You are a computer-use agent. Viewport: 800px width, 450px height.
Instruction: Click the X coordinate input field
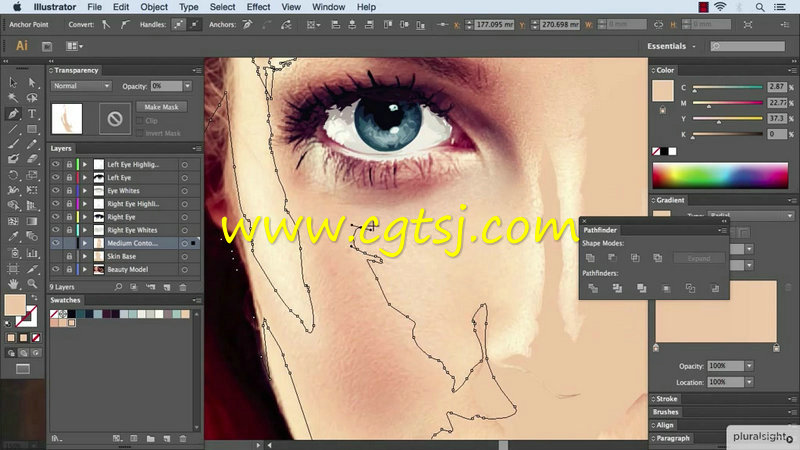[x=494, y=24]
